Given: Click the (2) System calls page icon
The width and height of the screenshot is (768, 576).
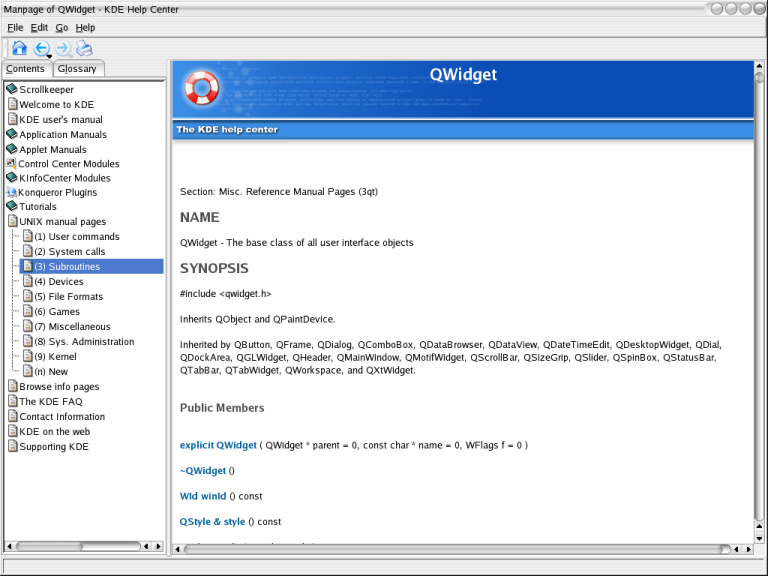Looking at the screenshot, I should point(28,251).
